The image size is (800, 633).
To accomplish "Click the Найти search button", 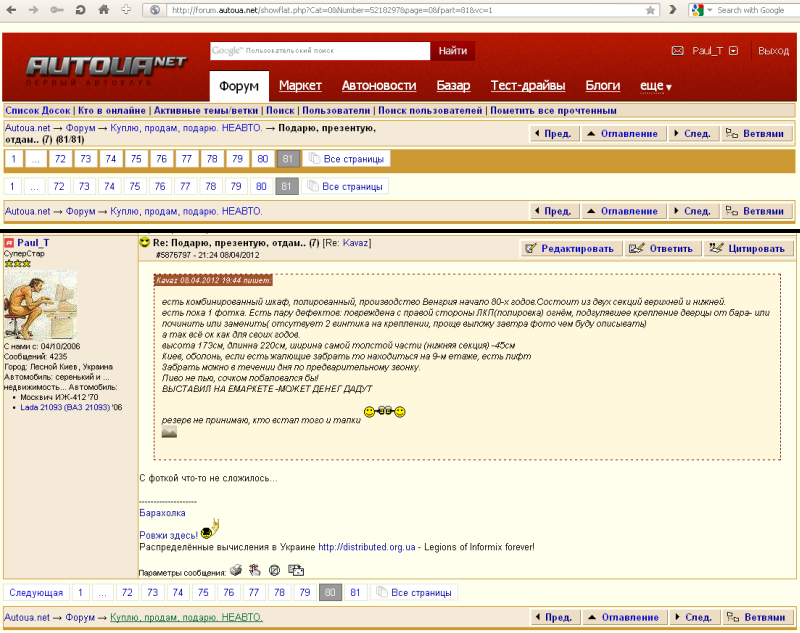I will tap(452, 51).
